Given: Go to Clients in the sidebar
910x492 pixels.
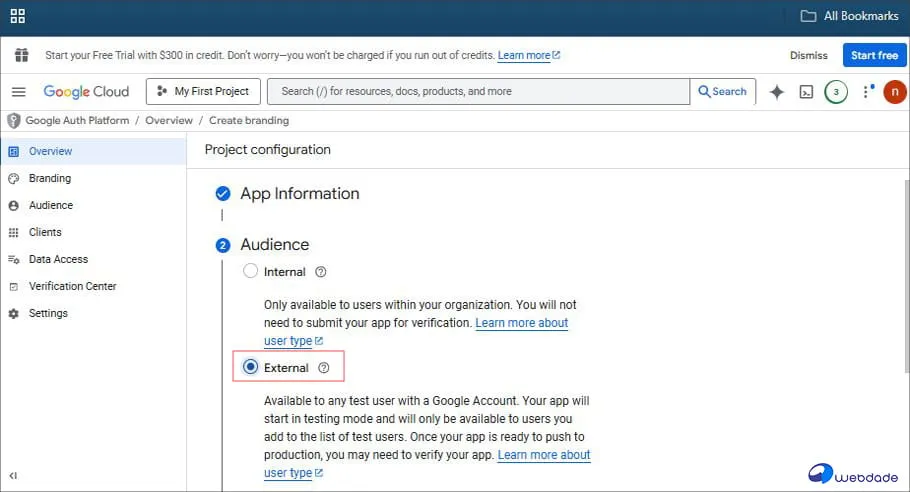Looking at the screenshot, I should point(45,232).
